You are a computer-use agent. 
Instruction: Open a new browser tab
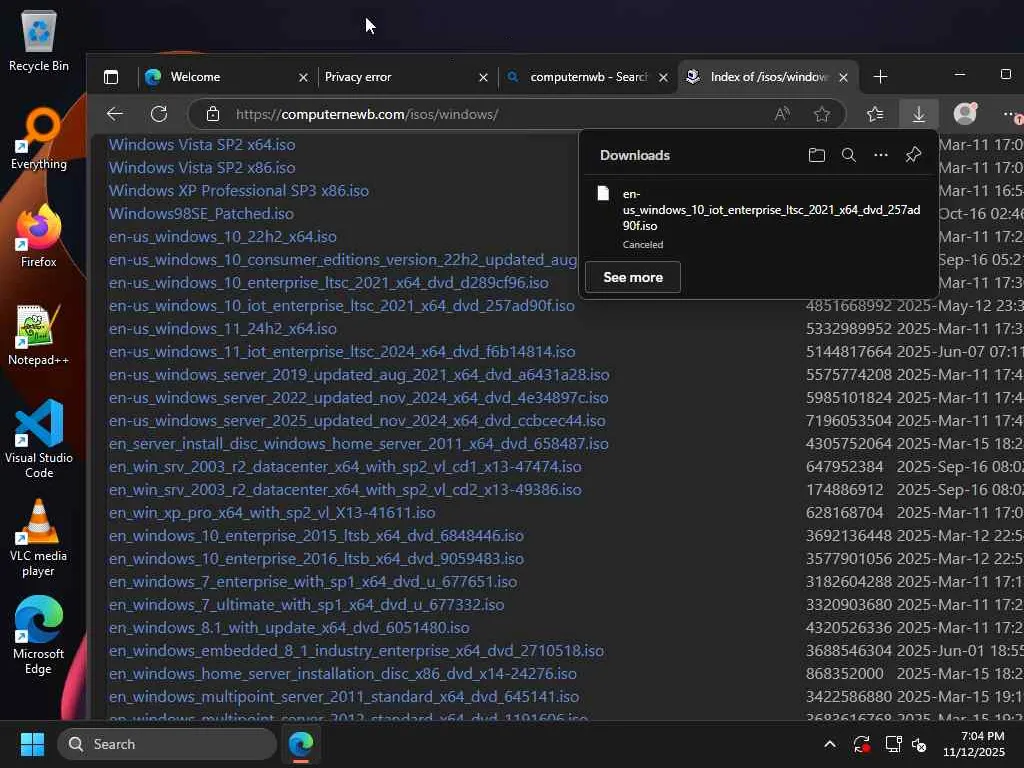[880, 77]
